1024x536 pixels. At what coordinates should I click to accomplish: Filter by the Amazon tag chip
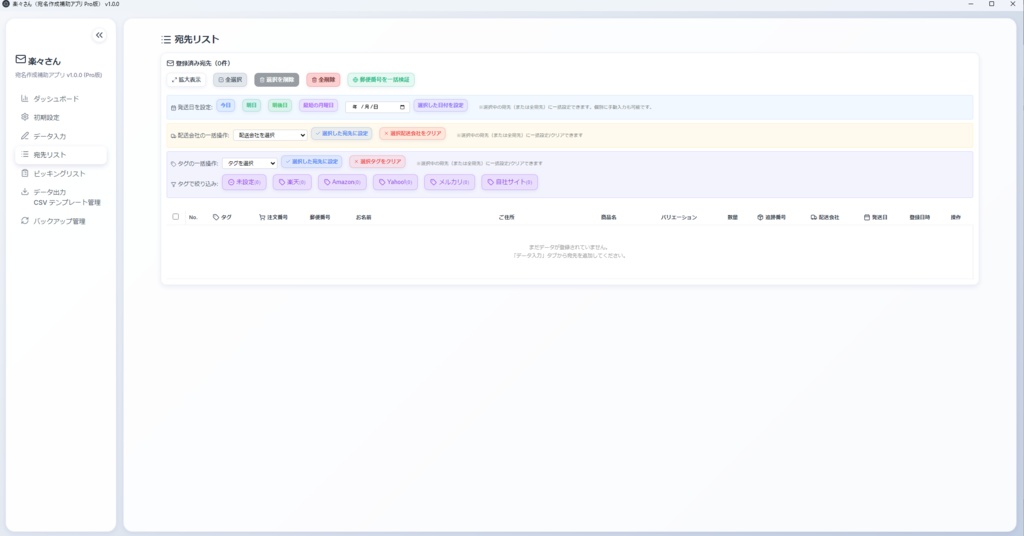coord(342,182)
